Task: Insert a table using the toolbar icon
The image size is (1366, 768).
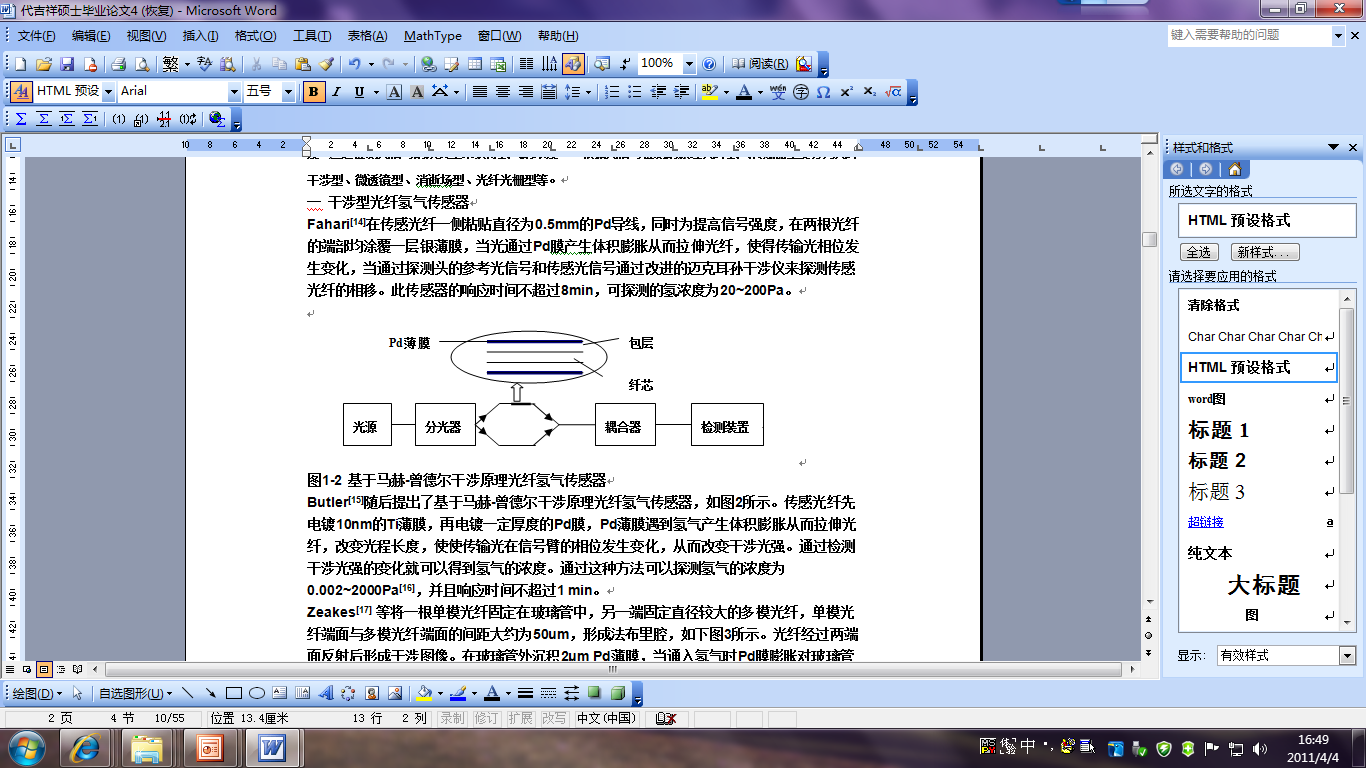Action: click(x=475, y=64)
